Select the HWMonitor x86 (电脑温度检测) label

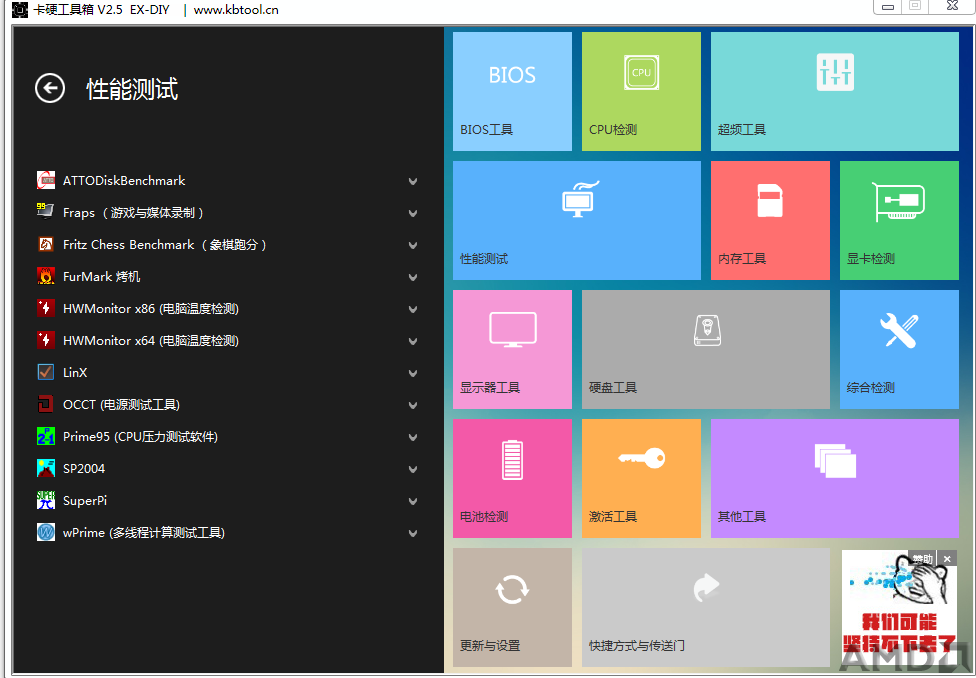pyautogui.click(x=151, y=308)
